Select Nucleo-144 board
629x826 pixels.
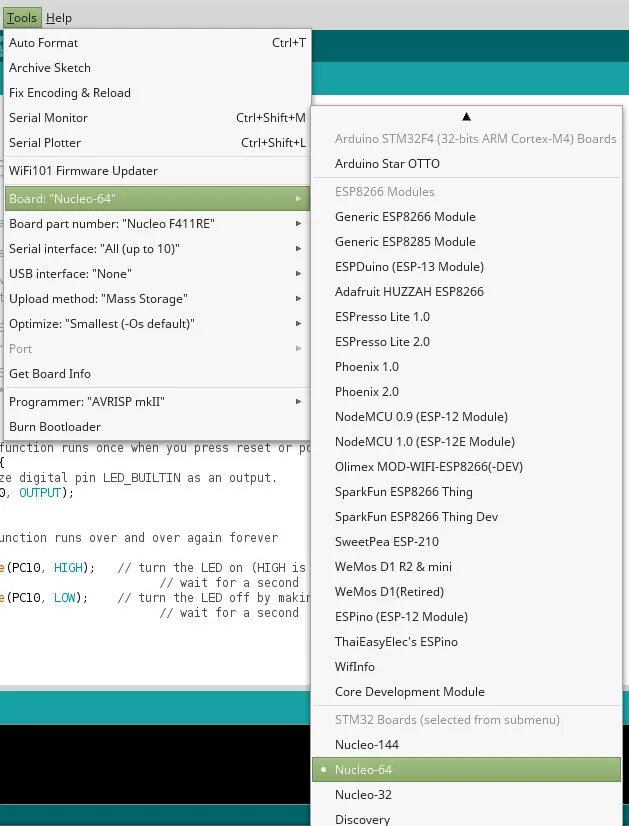[467, 745]
